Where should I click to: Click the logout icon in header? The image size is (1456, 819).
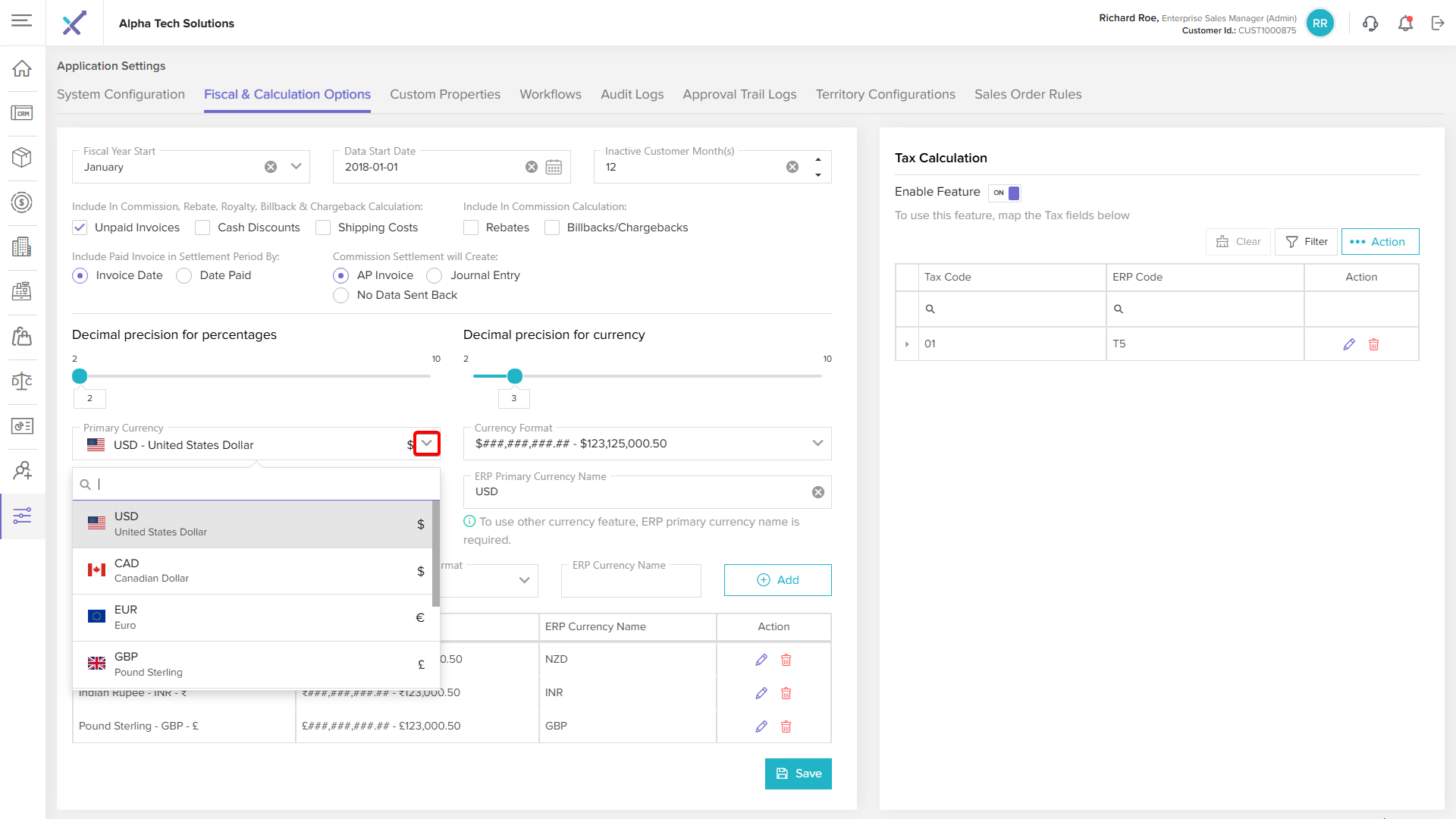(x=1438, y=24)
